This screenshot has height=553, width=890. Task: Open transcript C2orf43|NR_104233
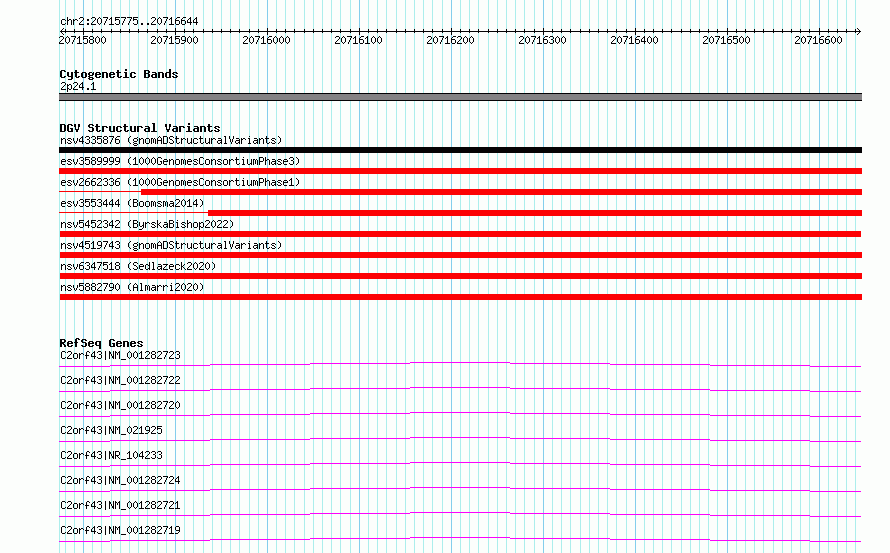pos(111,455)
